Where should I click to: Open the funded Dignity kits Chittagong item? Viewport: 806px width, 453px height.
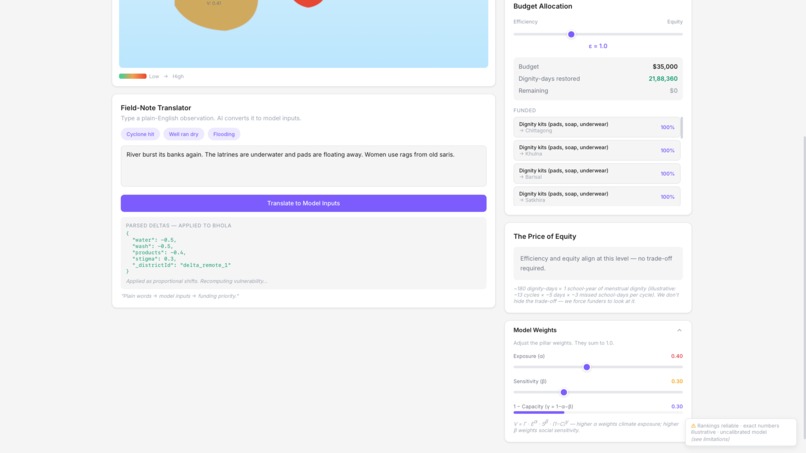pyautogui.click(x=596, y=127)
